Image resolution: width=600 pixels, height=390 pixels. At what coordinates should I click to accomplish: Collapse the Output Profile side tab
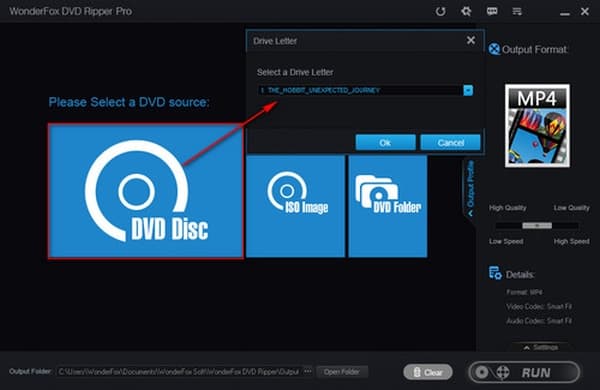(470, 189)
